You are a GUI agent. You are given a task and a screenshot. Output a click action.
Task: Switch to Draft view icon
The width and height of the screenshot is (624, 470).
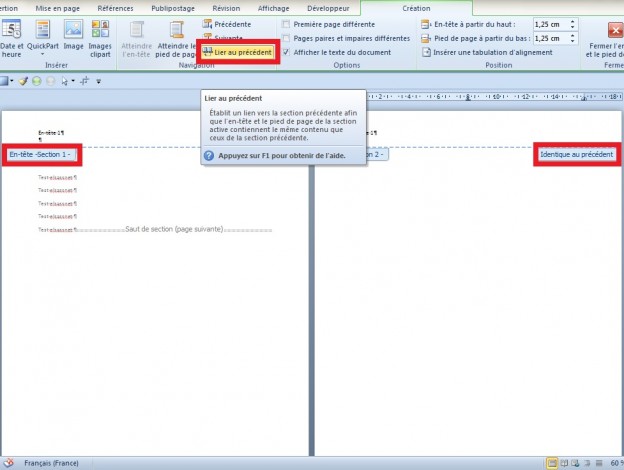[599, 463]
